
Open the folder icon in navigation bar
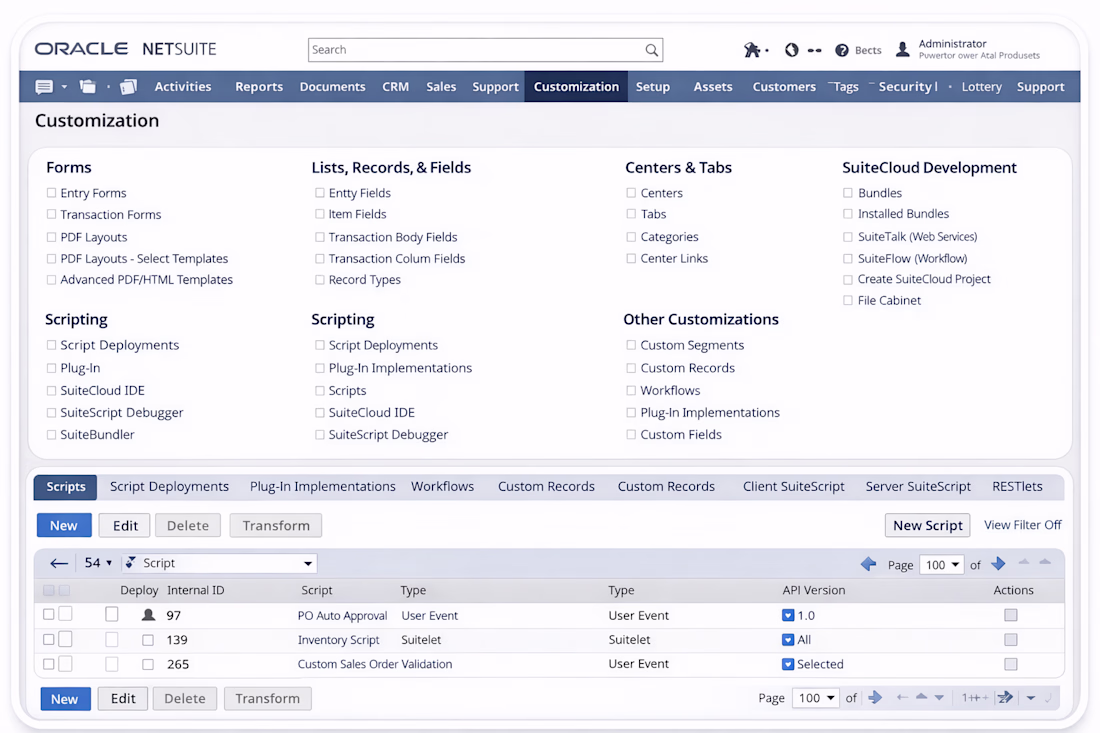87,86
